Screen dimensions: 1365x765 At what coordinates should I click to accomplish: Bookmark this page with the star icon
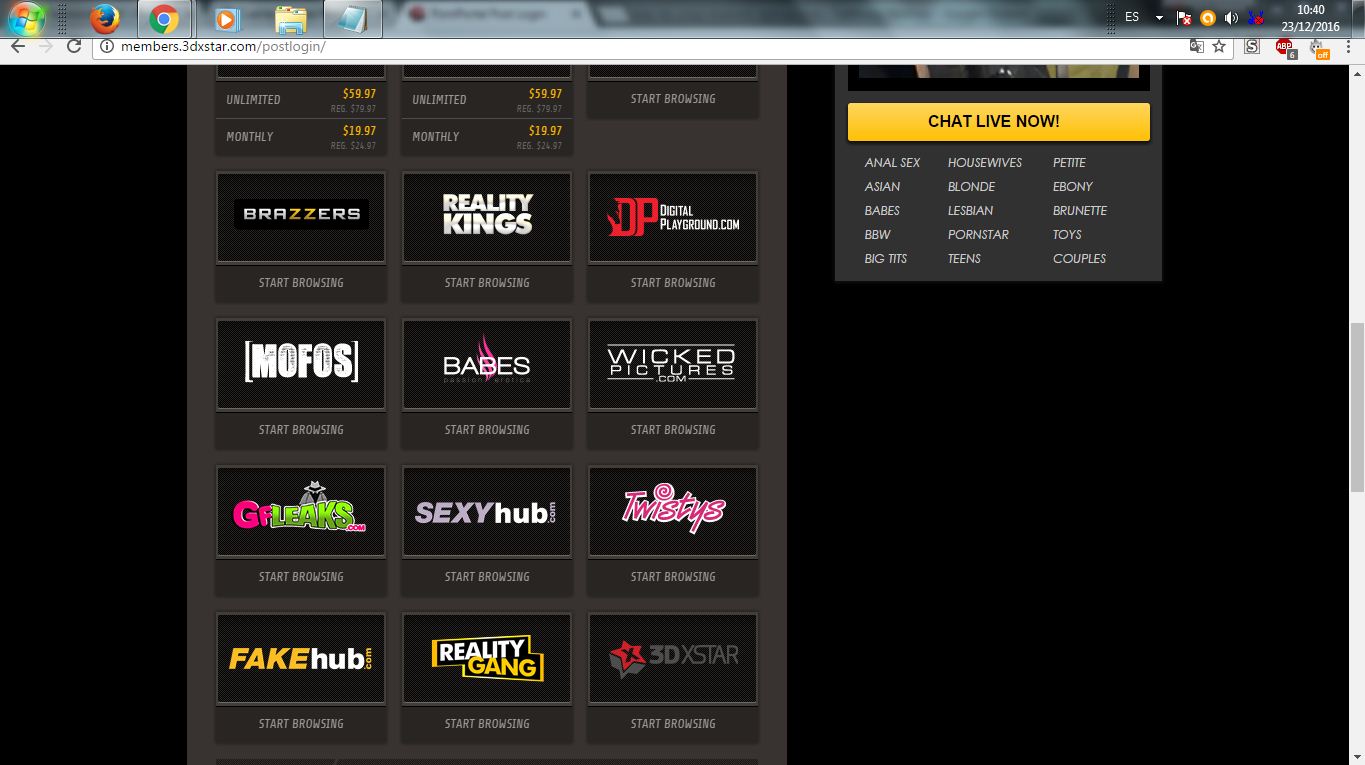point(1219,47)
